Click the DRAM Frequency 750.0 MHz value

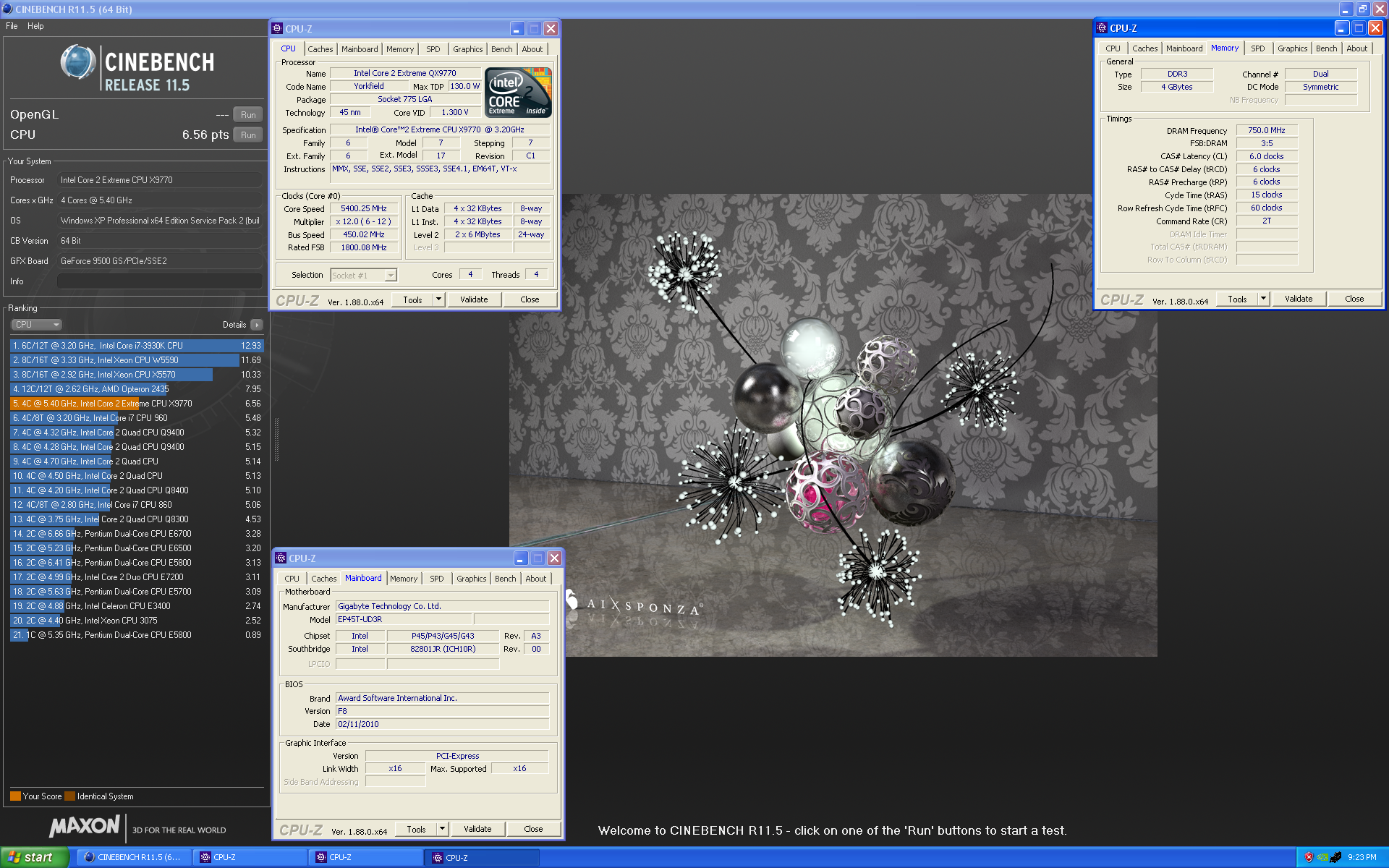point(1267,130)
